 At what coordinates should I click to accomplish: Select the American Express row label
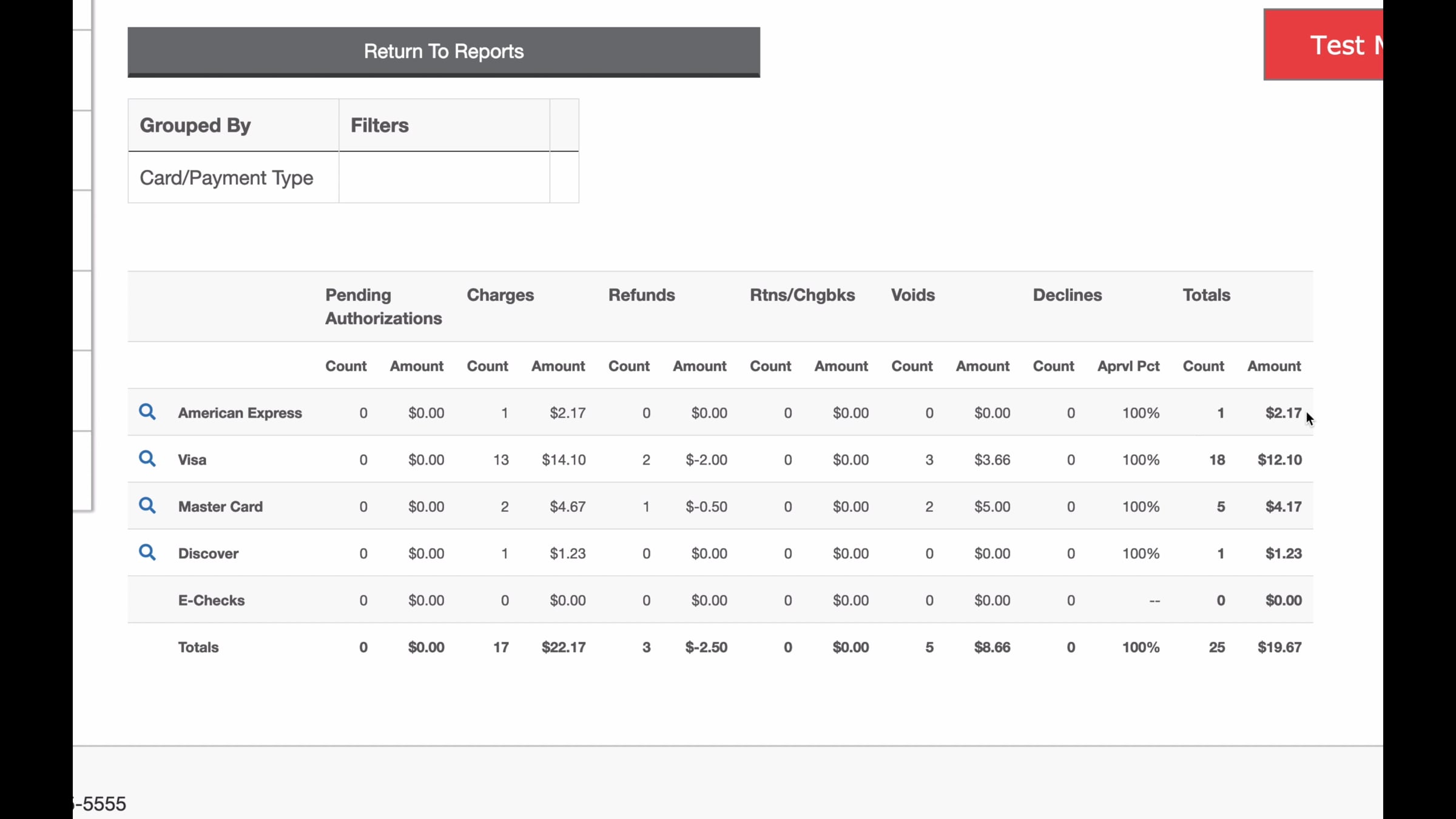click(x=240, y=413)
